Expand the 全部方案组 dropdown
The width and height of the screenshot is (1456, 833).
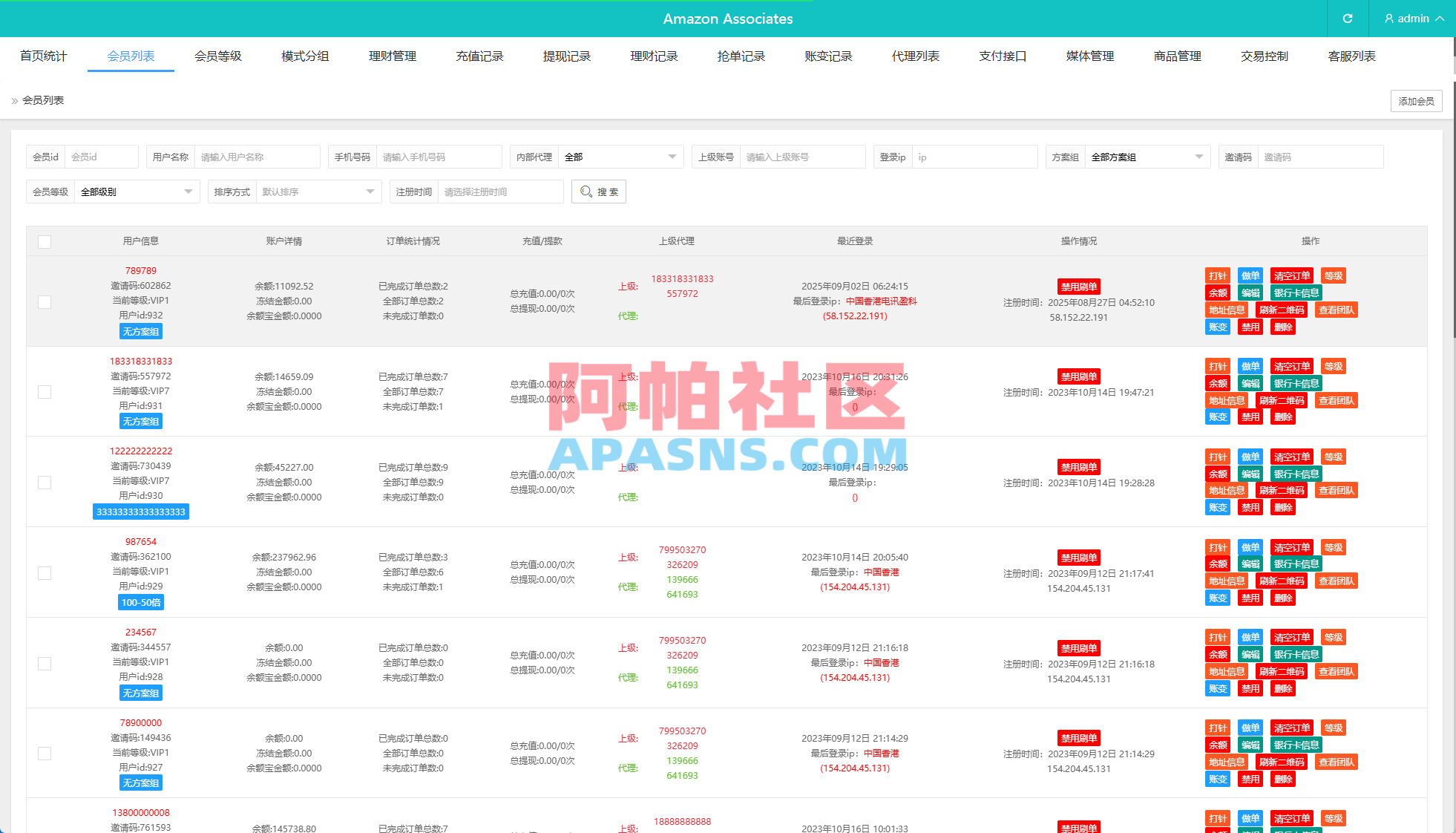(1147, 157)
